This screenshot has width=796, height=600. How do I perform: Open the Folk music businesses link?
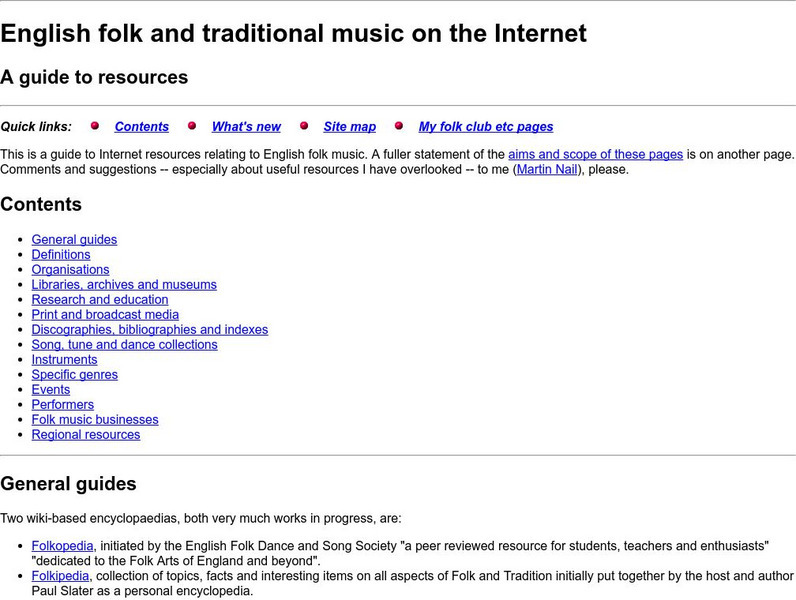[x=95, y=419]
